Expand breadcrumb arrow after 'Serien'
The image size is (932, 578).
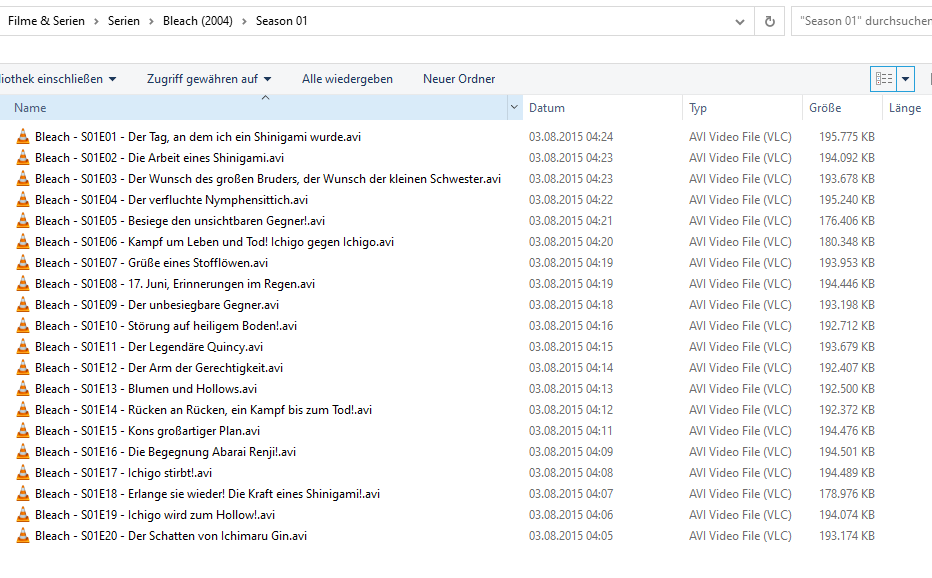coord(151,21)
